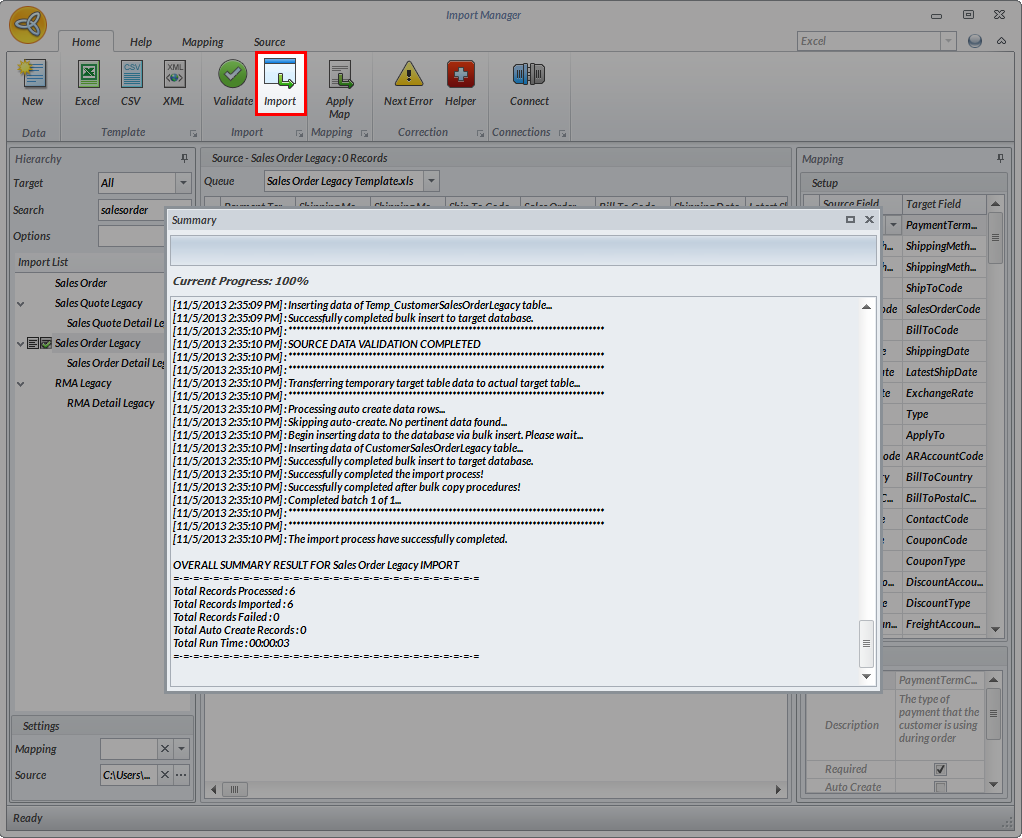Screen dimensions: 1022x838
Task: Browse for Source file with ellipsis button
Action: (181, 775)
